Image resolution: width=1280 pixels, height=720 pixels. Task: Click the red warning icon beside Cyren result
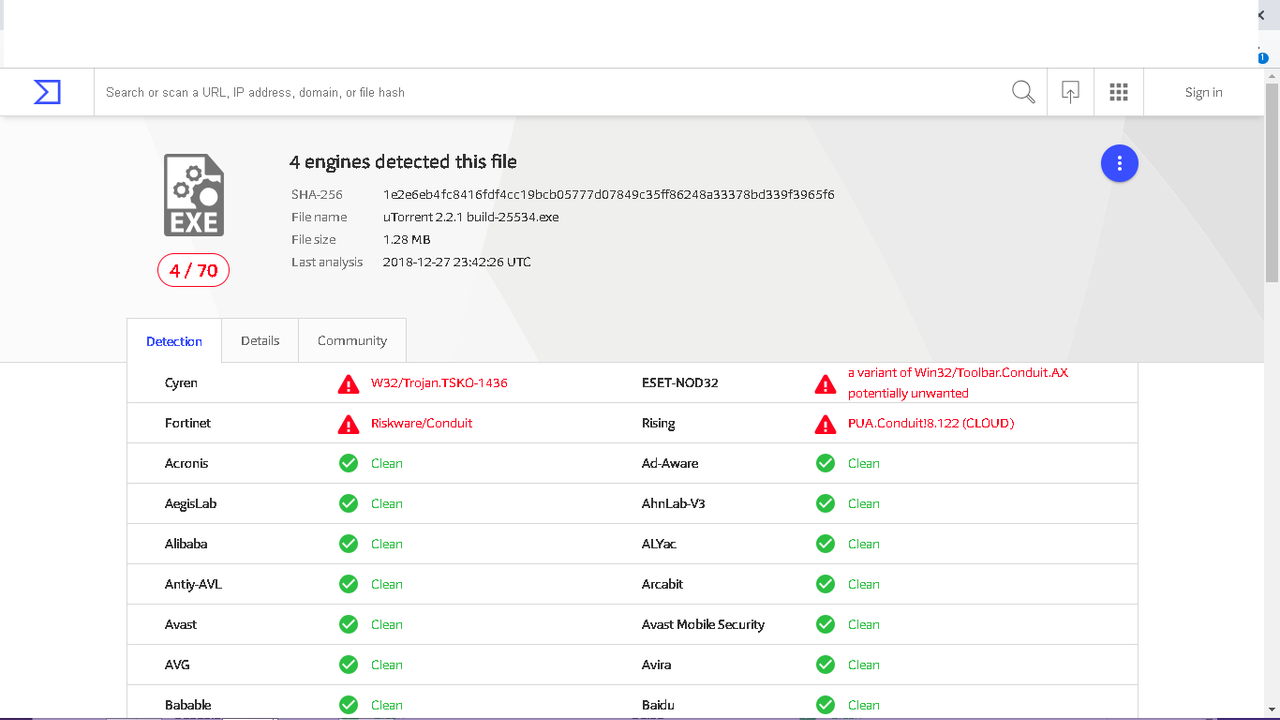tap(348, 384)
